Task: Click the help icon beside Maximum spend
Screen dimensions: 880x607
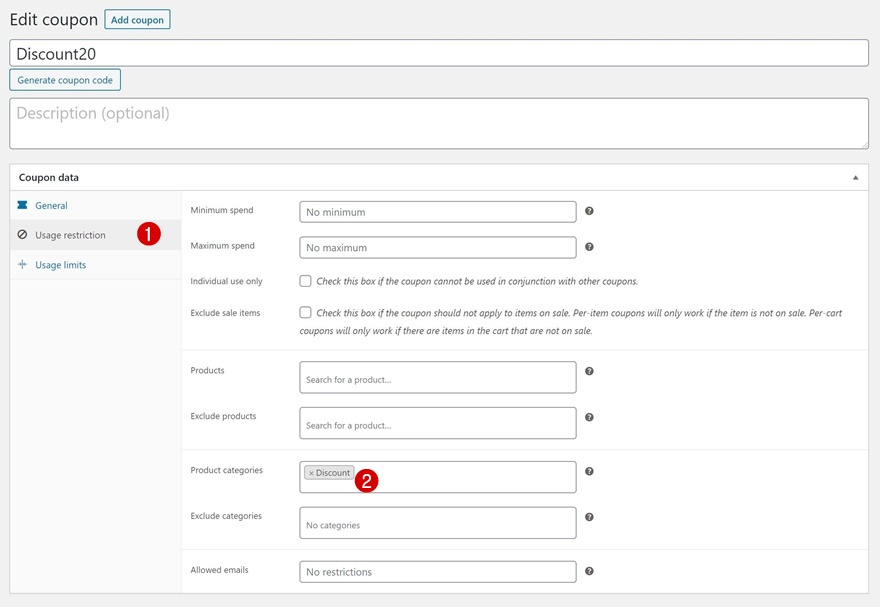Action: click(x=589, y=246)
